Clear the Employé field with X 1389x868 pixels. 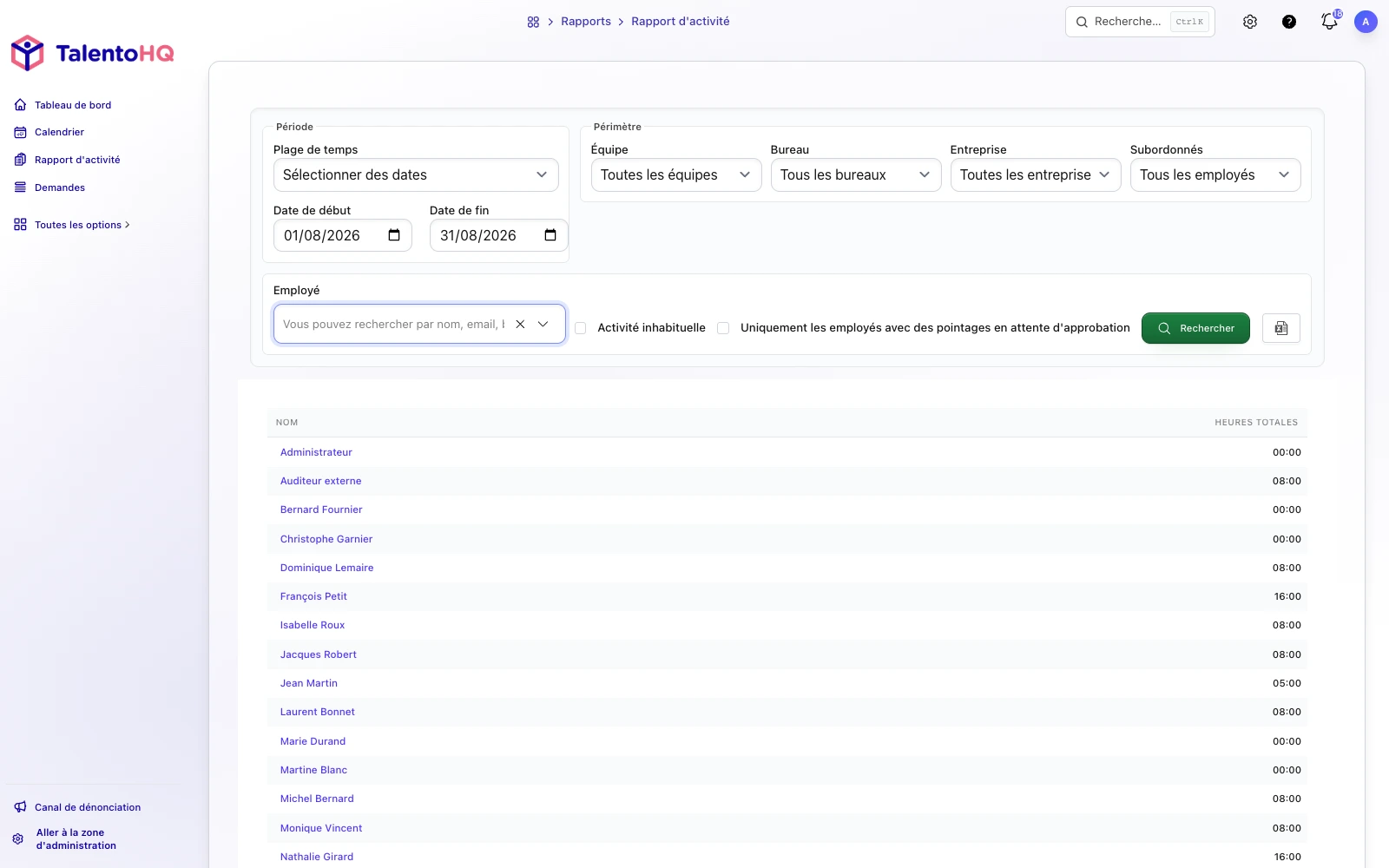point(520,324)
